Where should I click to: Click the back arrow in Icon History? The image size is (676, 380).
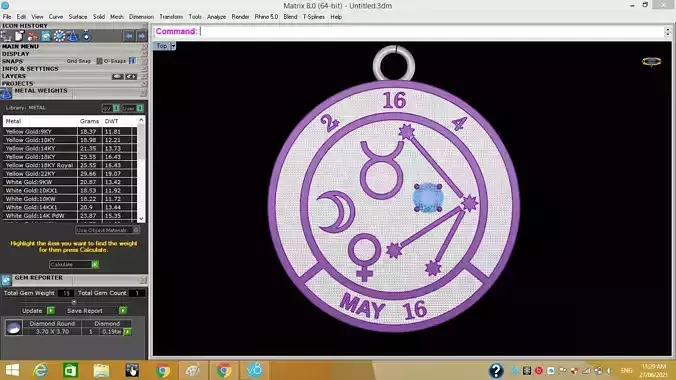(128, 36)
